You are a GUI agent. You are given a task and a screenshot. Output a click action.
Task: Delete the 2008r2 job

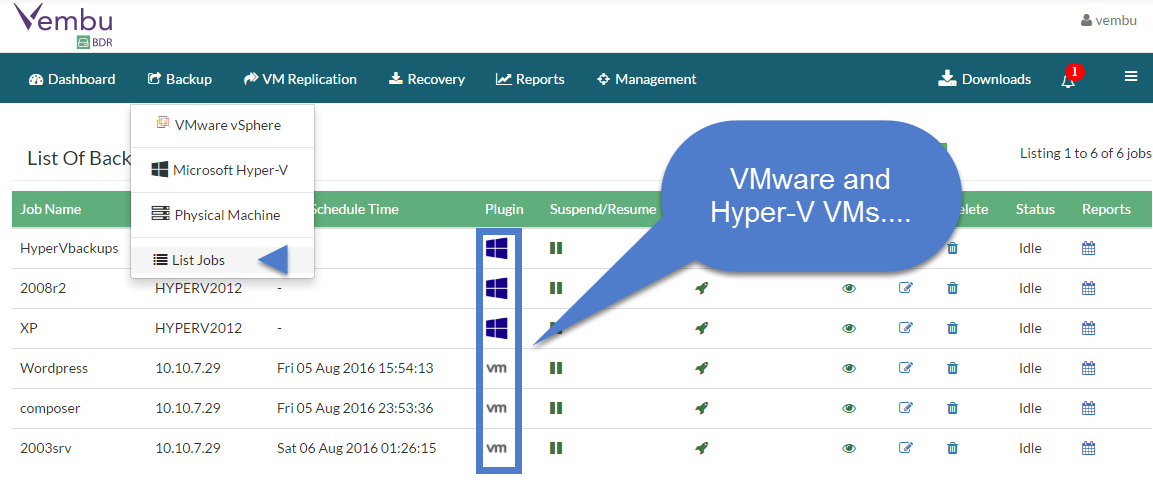pos(952,288)
